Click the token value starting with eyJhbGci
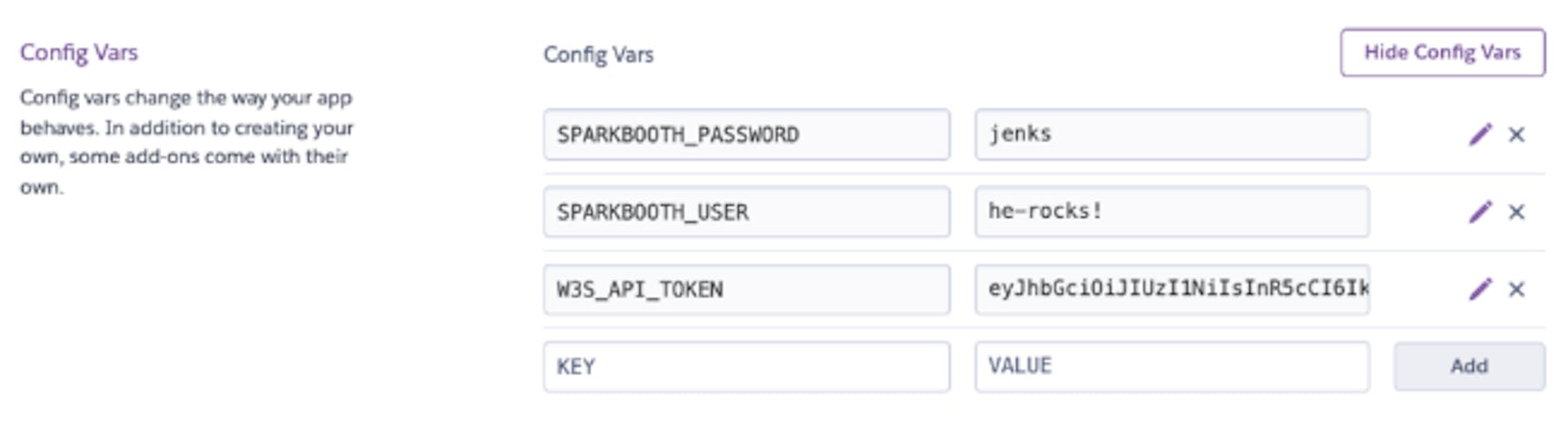This screenshot has width=1568, height=444. coord(1172,289)
